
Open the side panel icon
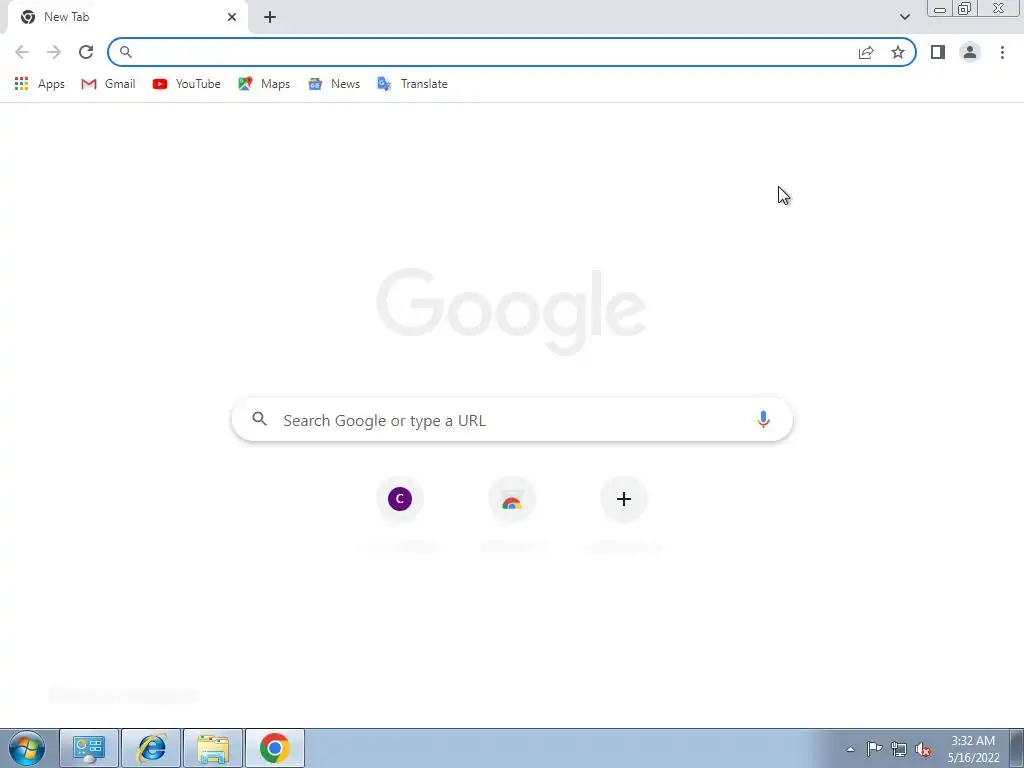click(x=938, y=52)
